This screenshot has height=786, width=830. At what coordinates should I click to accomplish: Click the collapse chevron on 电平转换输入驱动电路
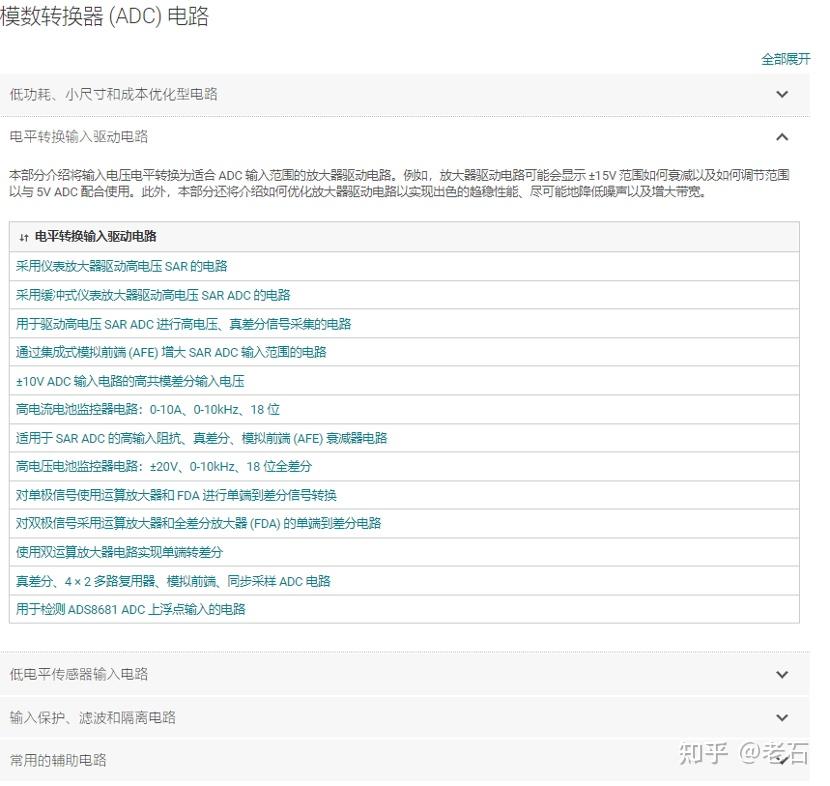[783, 136]
